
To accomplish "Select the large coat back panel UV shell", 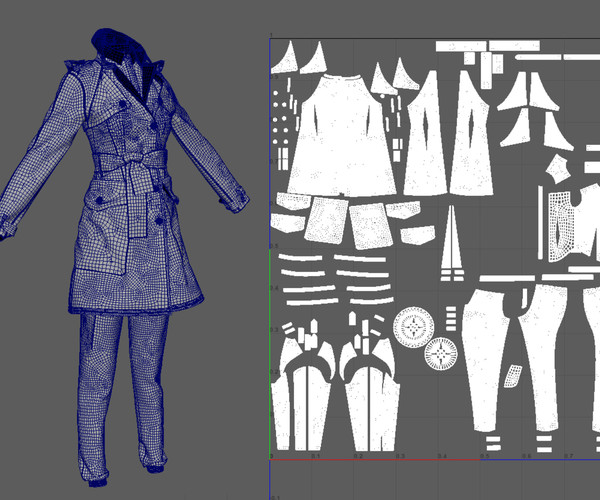I will 341,135.
